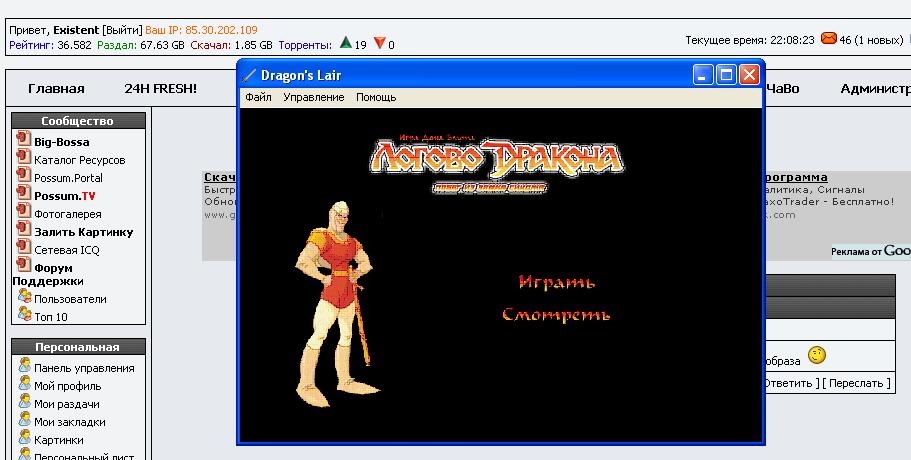
Task: Click the icon beside Топ 10
Action: coord(24,314)
